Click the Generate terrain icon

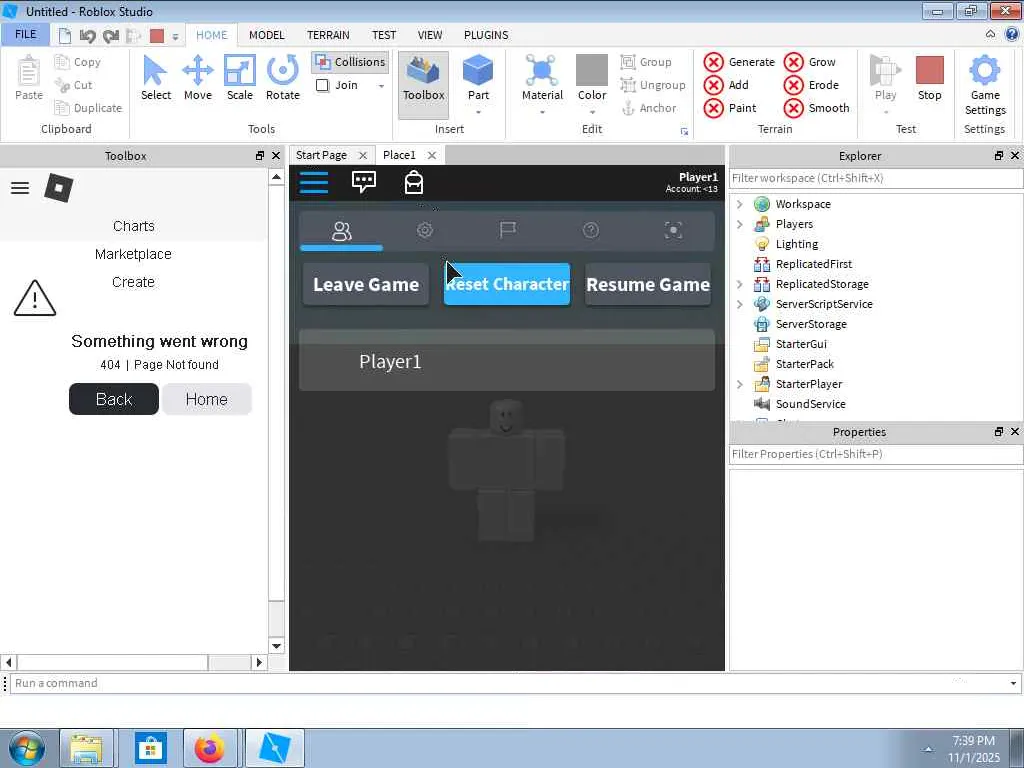tap(713, 62)
